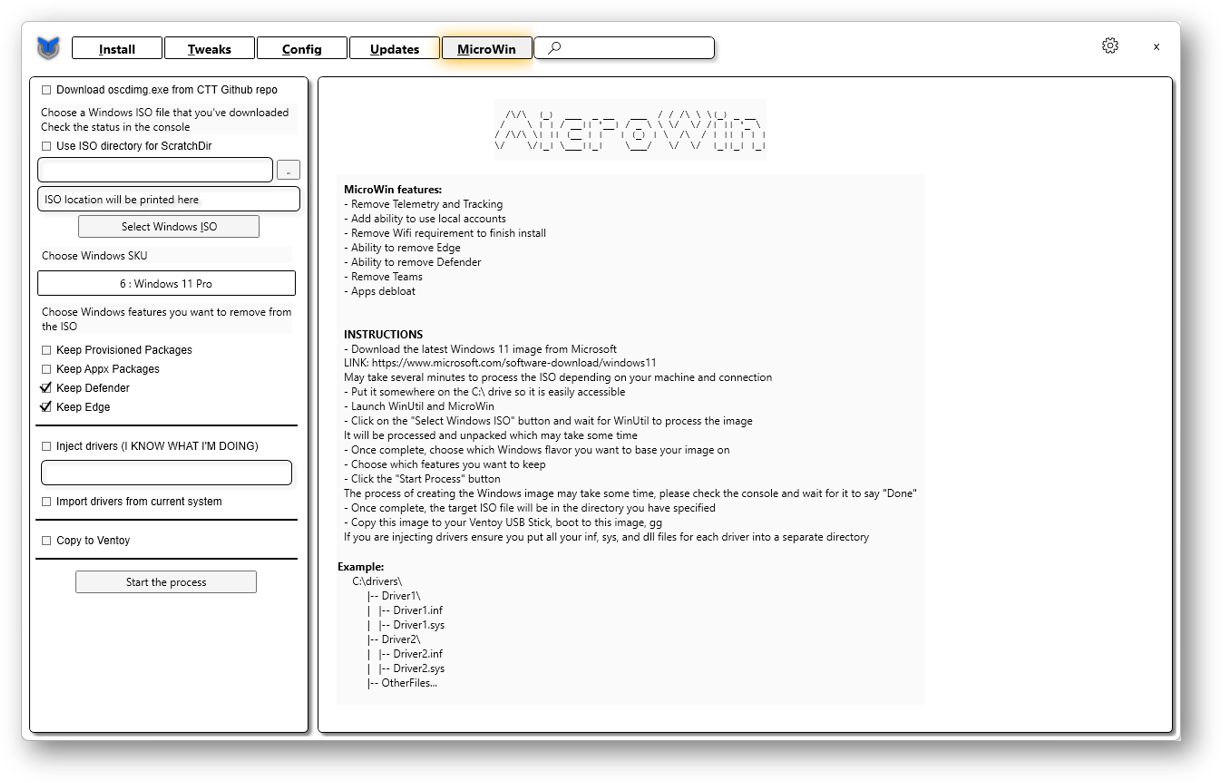Uncheck the Keep Defender checkbox
Image resolution: width=1223 pixels, height=783 pixels.
click(46, 388)
